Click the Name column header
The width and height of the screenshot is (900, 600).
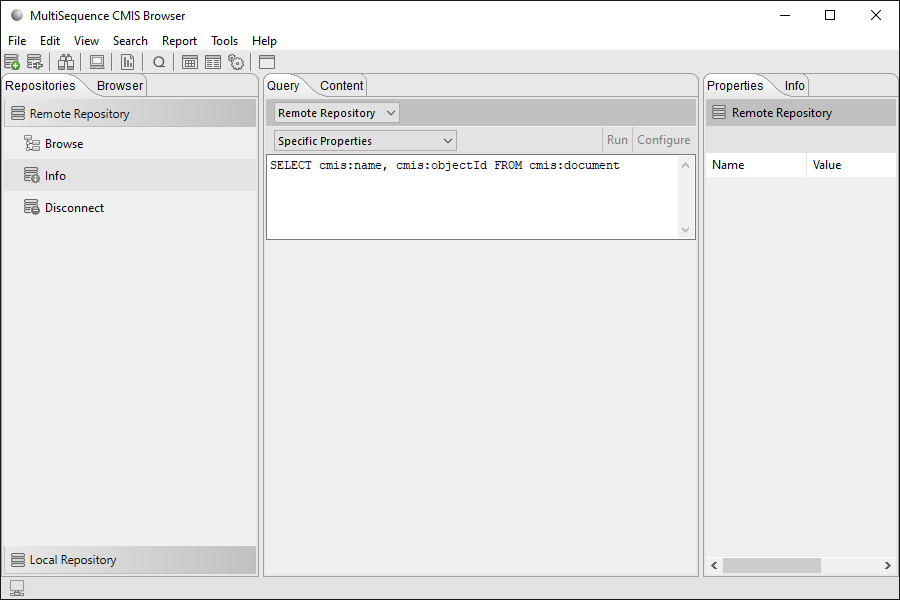(x=756, y=165)
